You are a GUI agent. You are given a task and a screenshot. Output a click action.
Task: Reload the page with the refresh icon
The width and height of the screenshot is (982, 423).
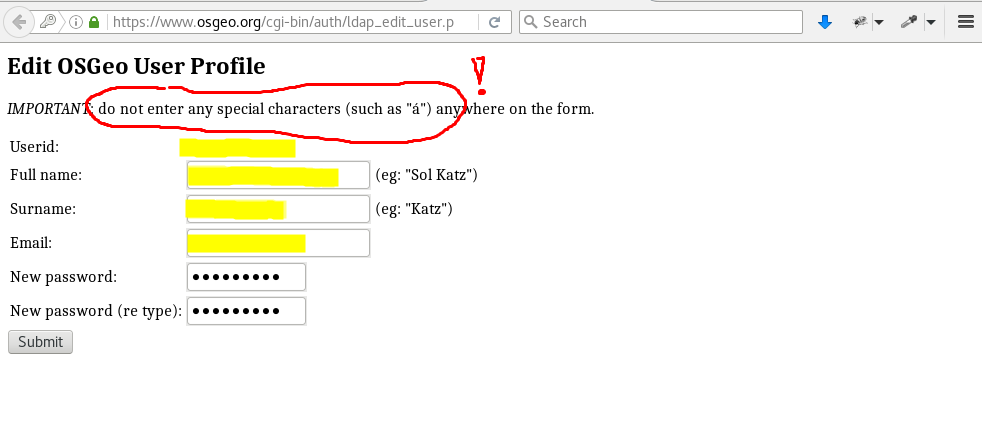[495, 22]
